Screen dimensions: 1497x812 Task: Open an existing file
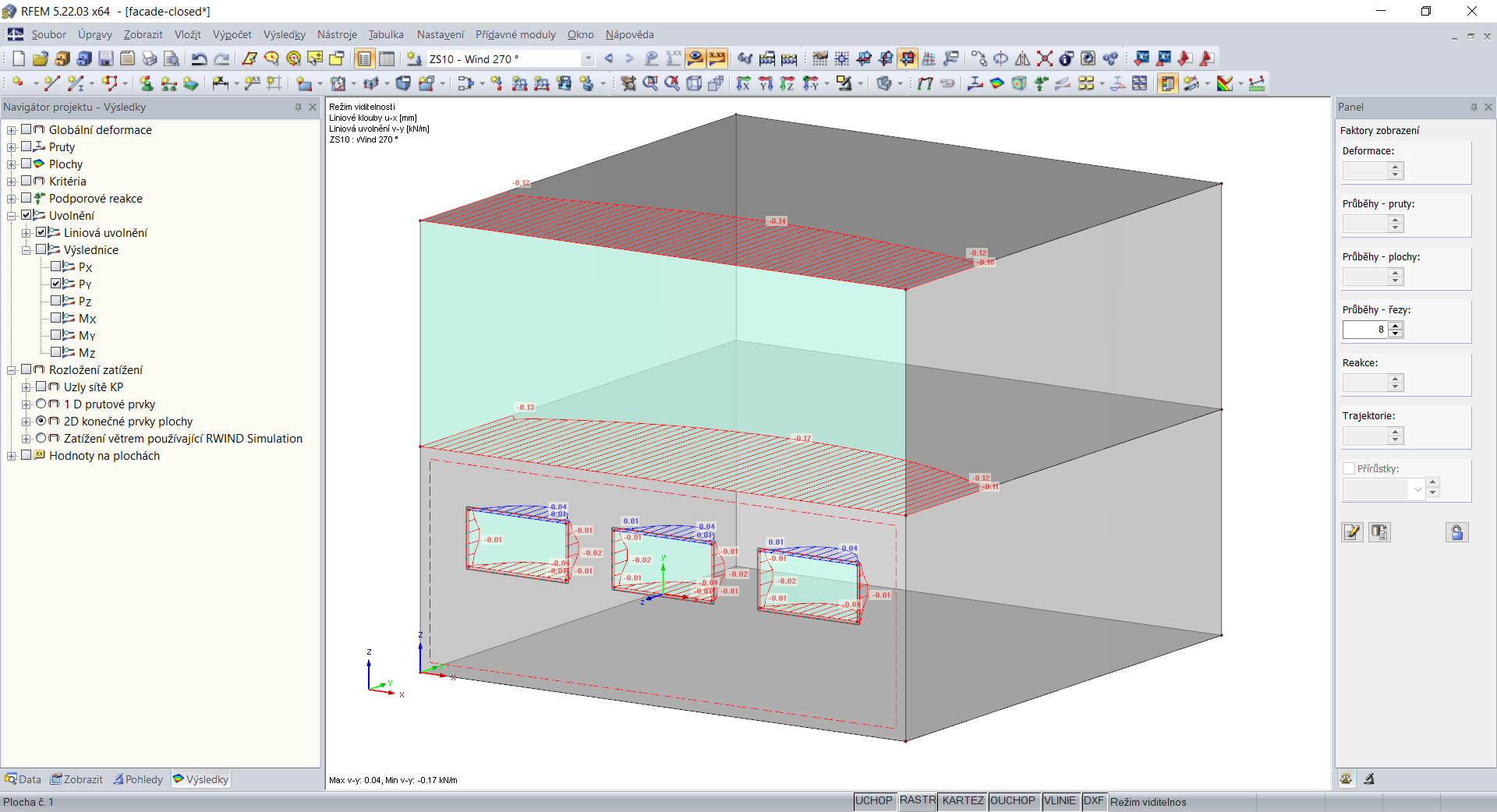[x=41, y=58]
